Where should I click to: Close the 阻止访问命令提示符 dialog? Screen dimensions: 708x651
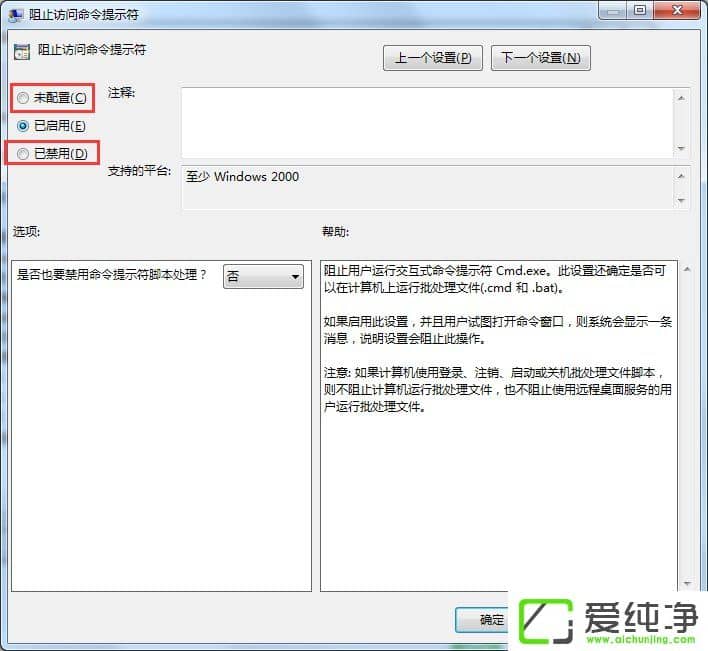tap(677, 10)
